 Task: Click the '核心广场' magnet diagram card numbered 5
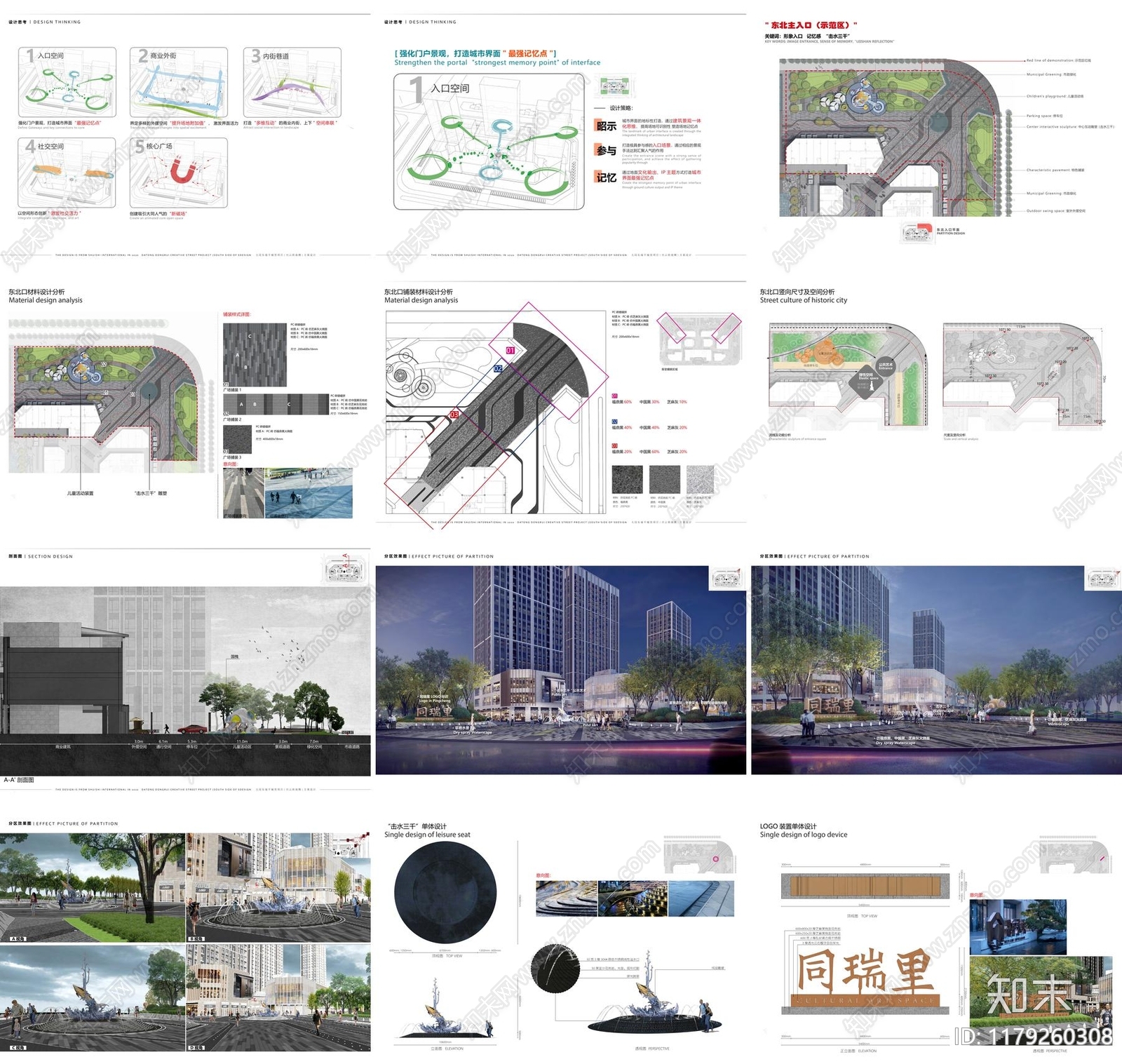click(x=179, y=173)
